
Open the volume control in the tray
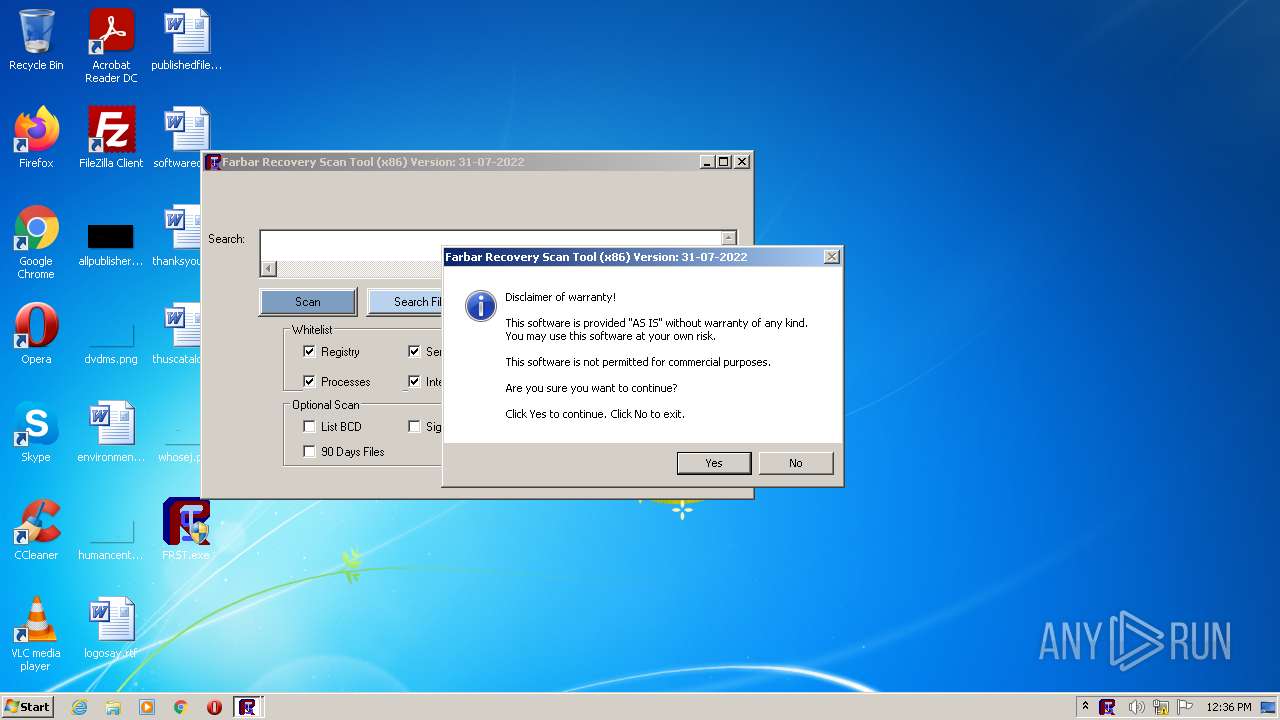coord(1136,707)
